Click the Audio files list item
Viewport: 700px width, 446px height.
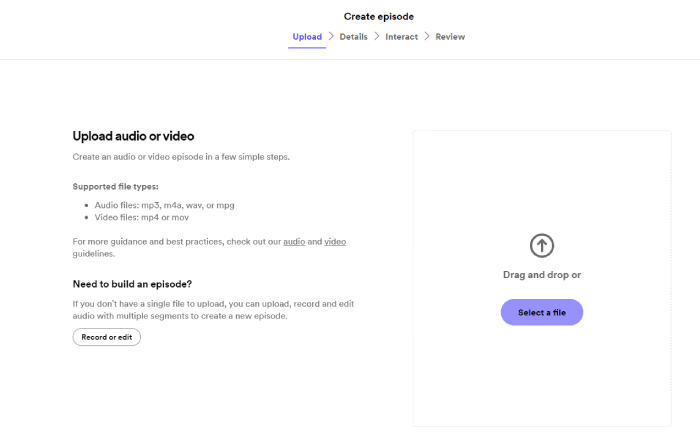click(164, 205)
